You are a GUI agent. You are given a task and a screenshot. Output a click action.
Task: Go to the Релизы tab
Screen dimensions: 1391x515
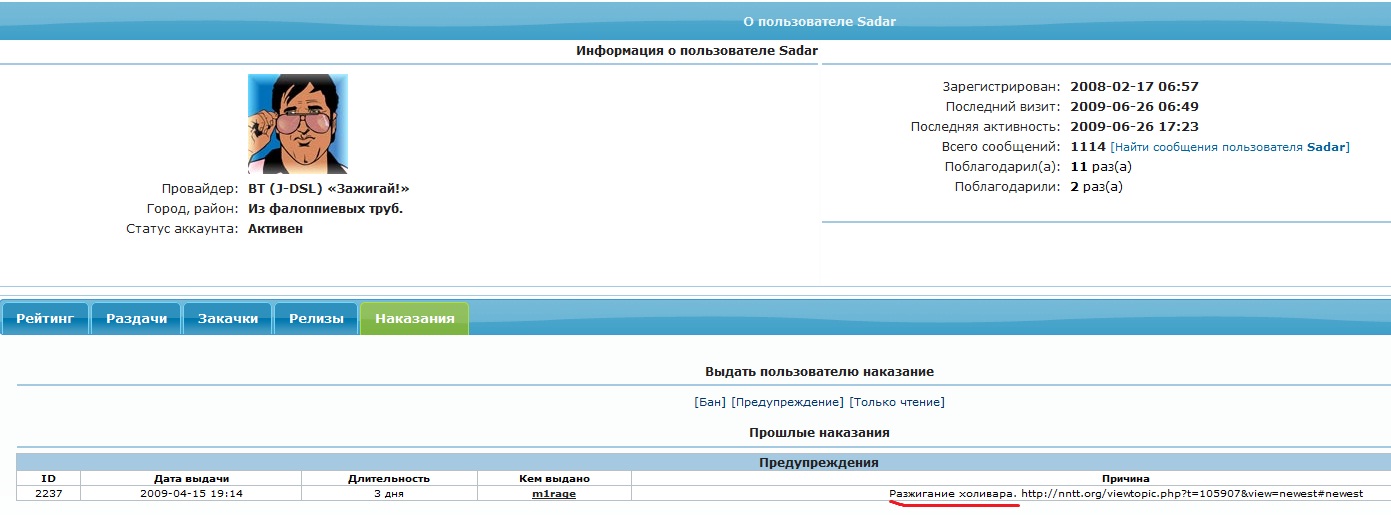point(316,319)
